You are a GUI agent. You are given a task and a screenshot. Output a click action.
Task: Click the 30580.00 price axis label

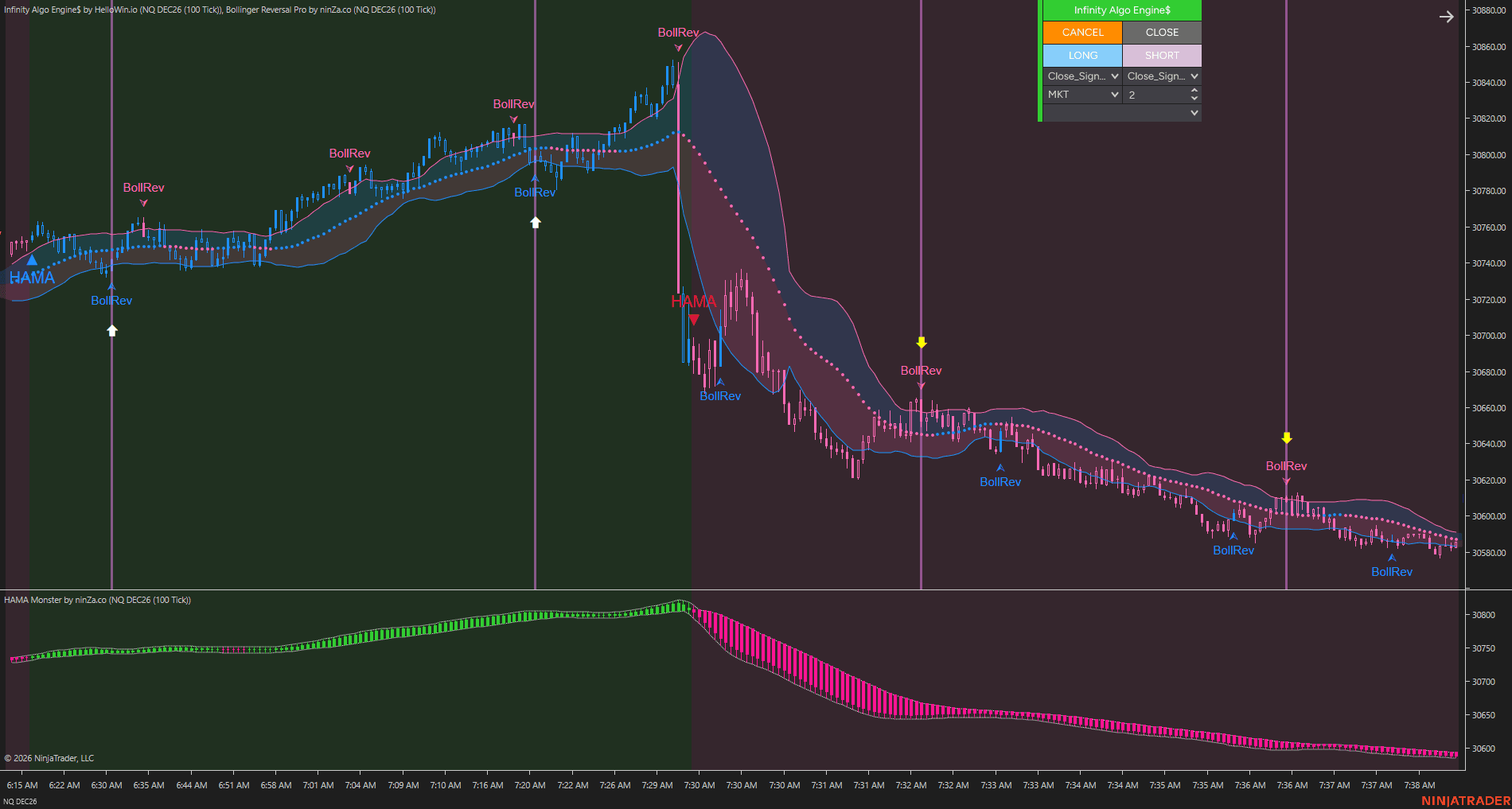[x=1488, y=553]
